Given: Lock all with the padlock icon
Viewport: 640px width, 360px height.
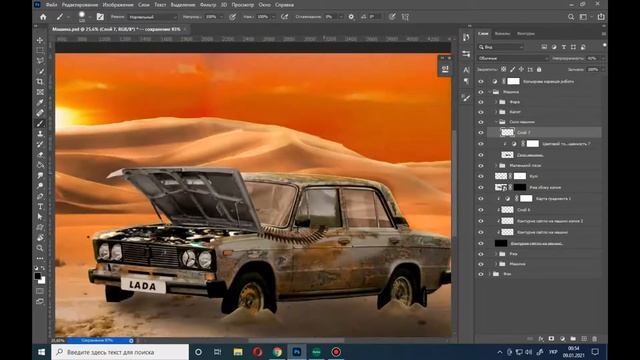Looking at the screenshot, I should pyautogui.click(x=539, y=70).
